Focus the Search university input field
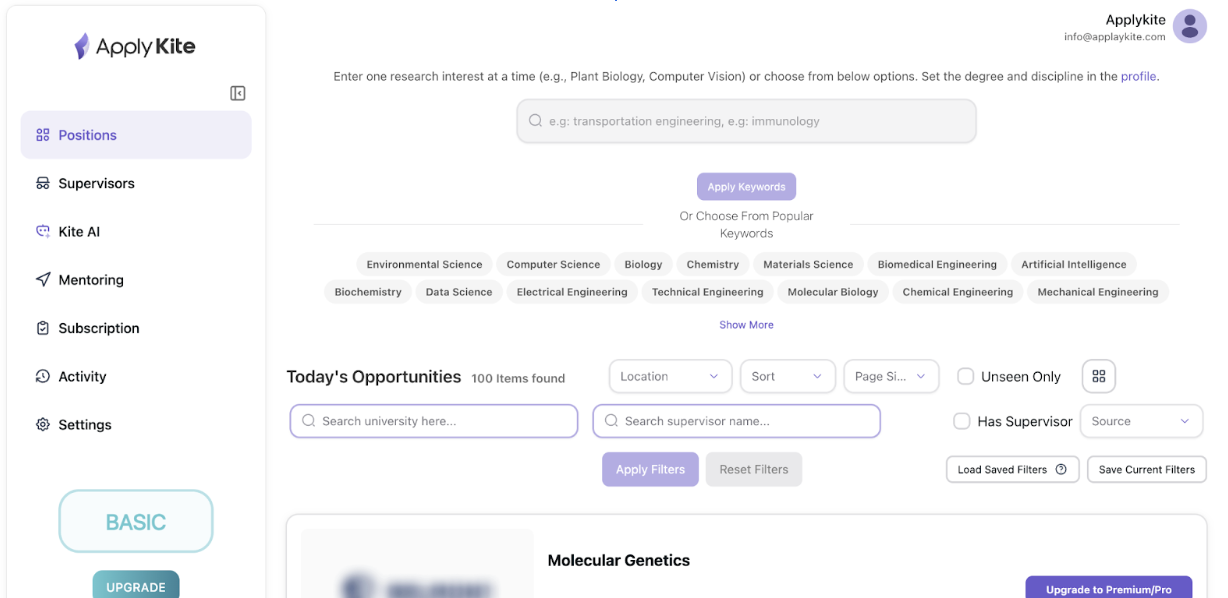The image size is (1228, 598). [x=434, y=421]
